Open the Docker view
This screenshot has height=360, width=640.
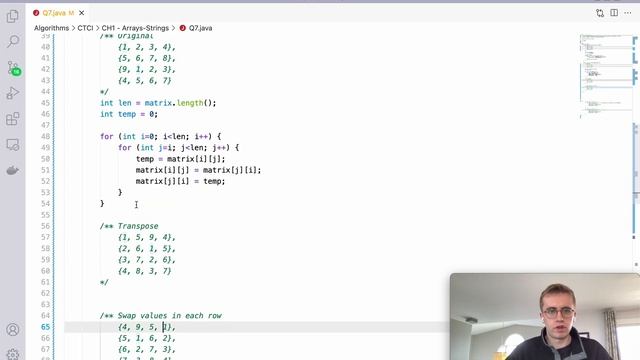[13, 170]
